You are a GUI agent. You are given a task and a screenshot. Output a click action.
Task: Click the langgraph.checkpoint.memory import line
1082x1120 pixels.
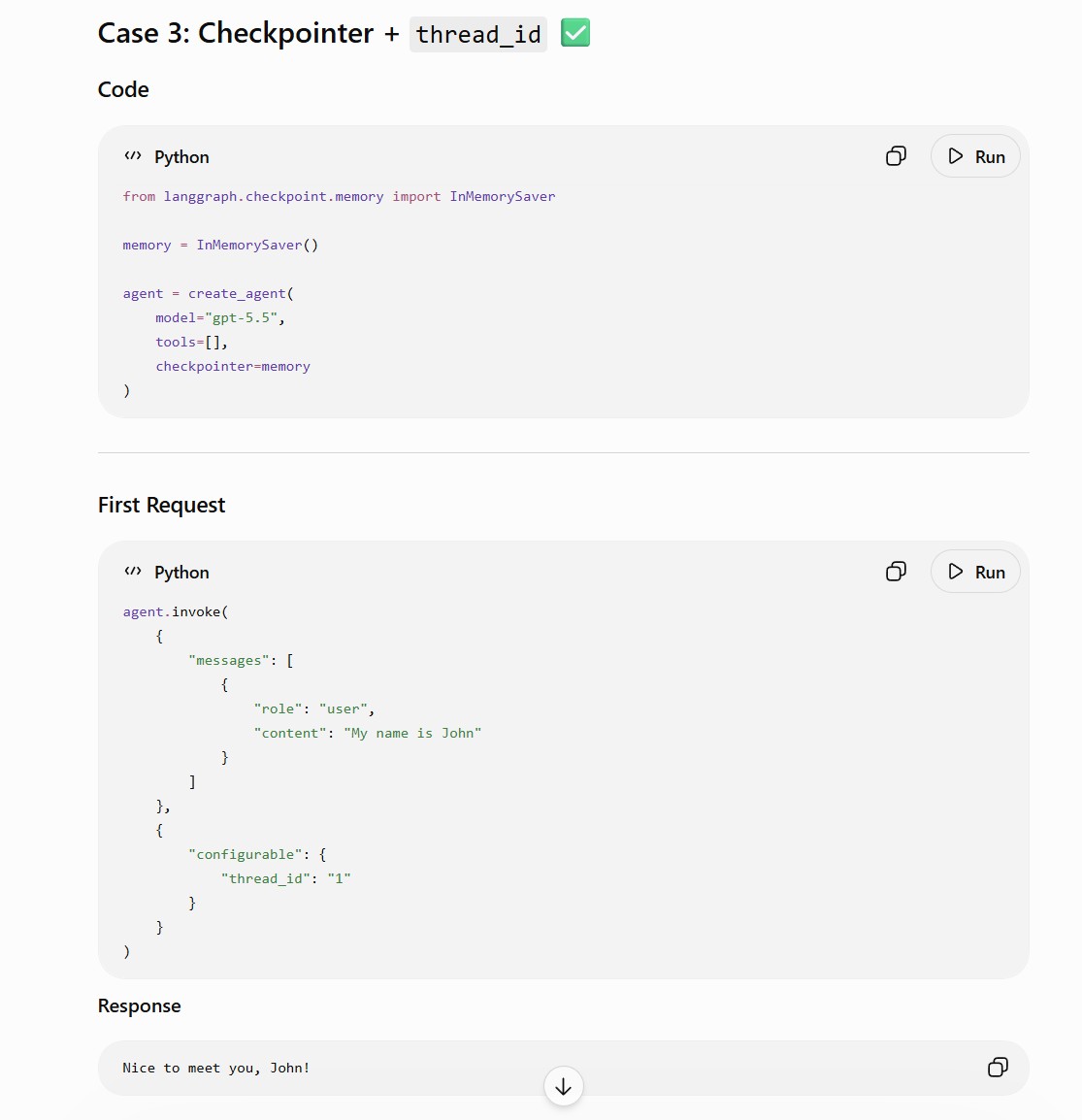tap(339, 196)
